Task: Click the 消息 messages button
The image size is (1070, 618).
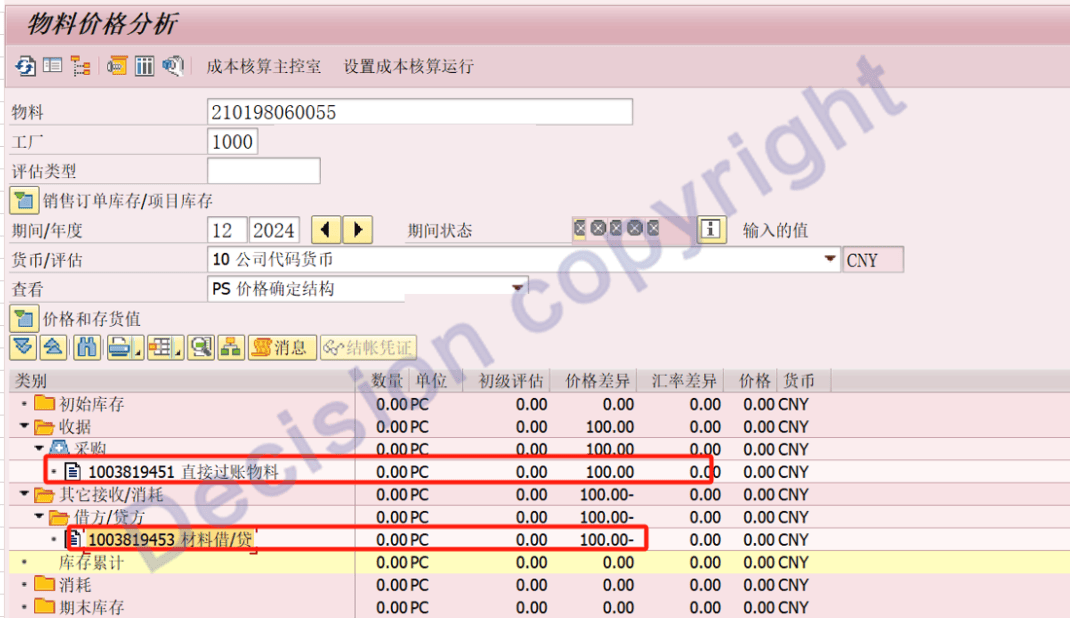Action: (x=282, y=347)
